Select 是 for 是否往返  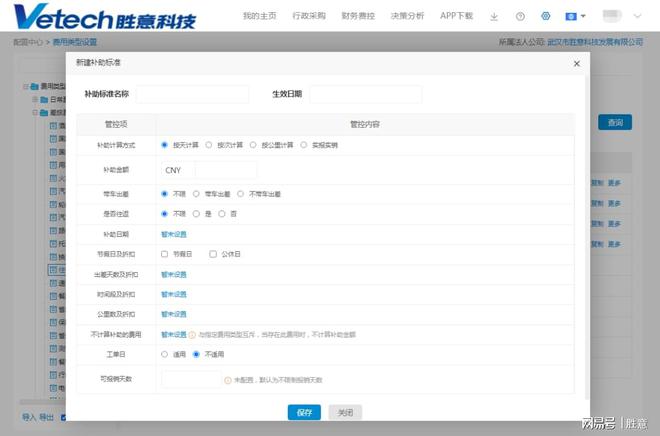[196, 214]
